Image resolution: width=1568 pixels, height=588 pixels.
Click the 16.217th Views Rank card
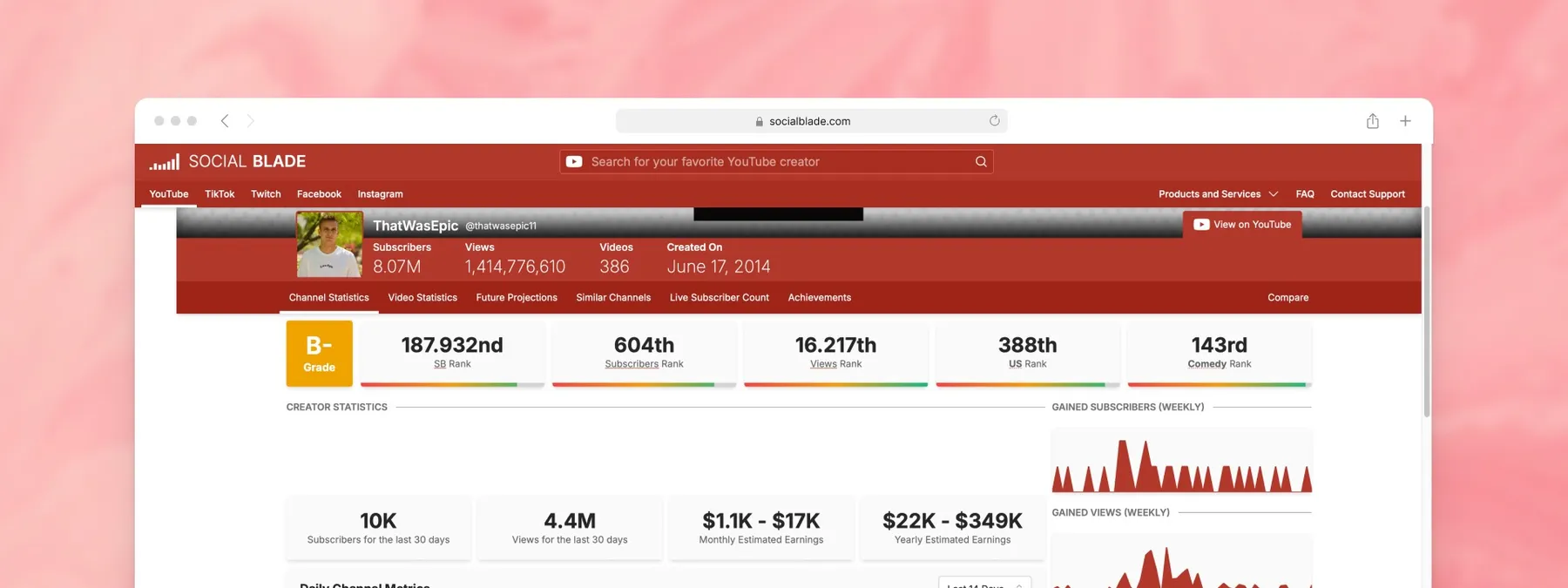tap(835, 354)
